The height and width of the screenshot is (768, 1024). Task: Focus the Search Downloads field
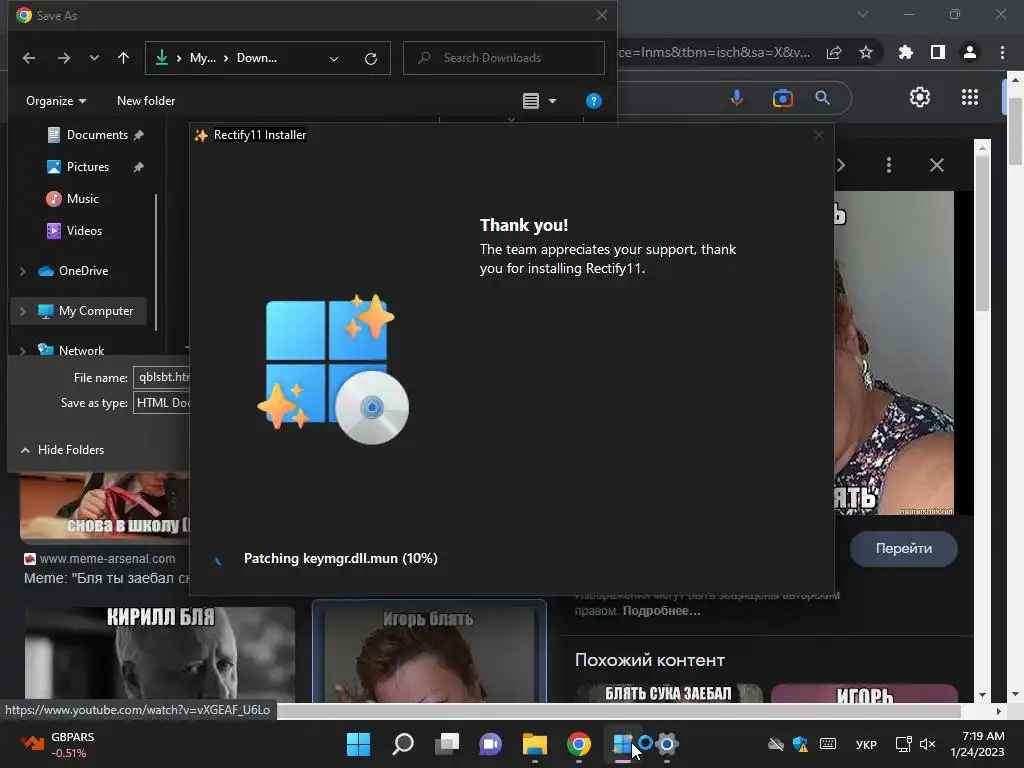[x=504, y=58]
